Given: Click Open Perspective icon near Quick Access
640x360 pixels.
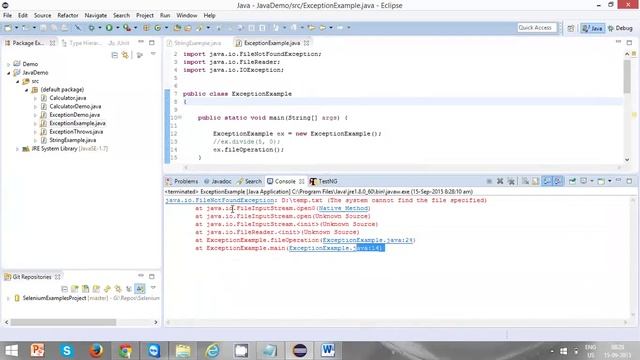Looking at the screenshot, I should tap(571, 28).
